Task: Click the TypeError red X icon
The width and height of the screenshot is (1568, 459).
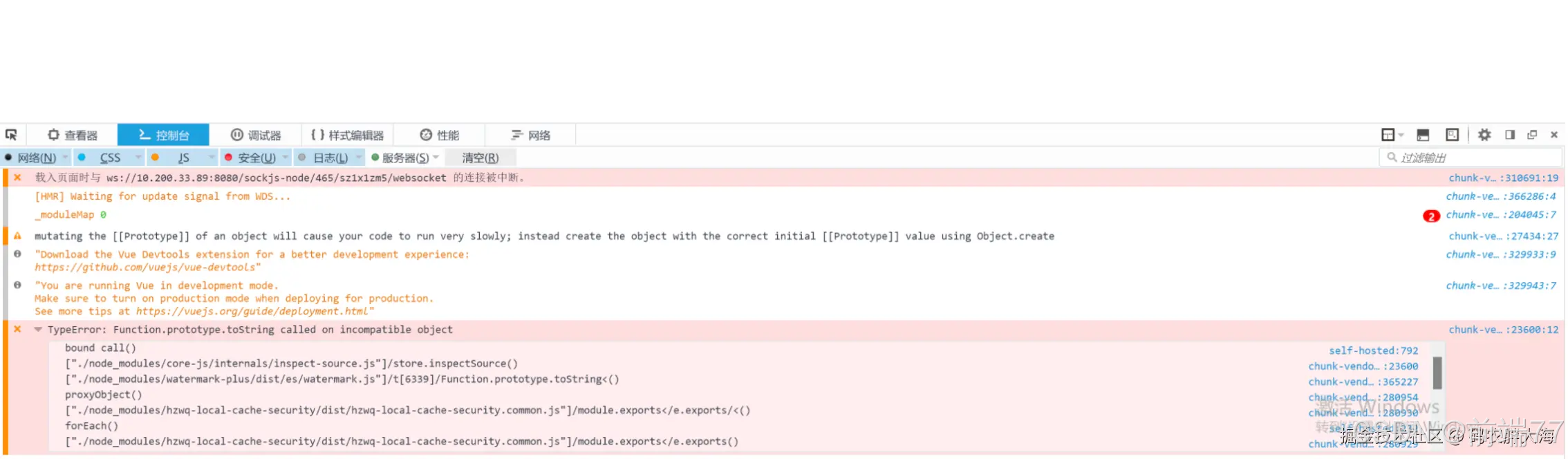Action: click(x=17, y=329)
